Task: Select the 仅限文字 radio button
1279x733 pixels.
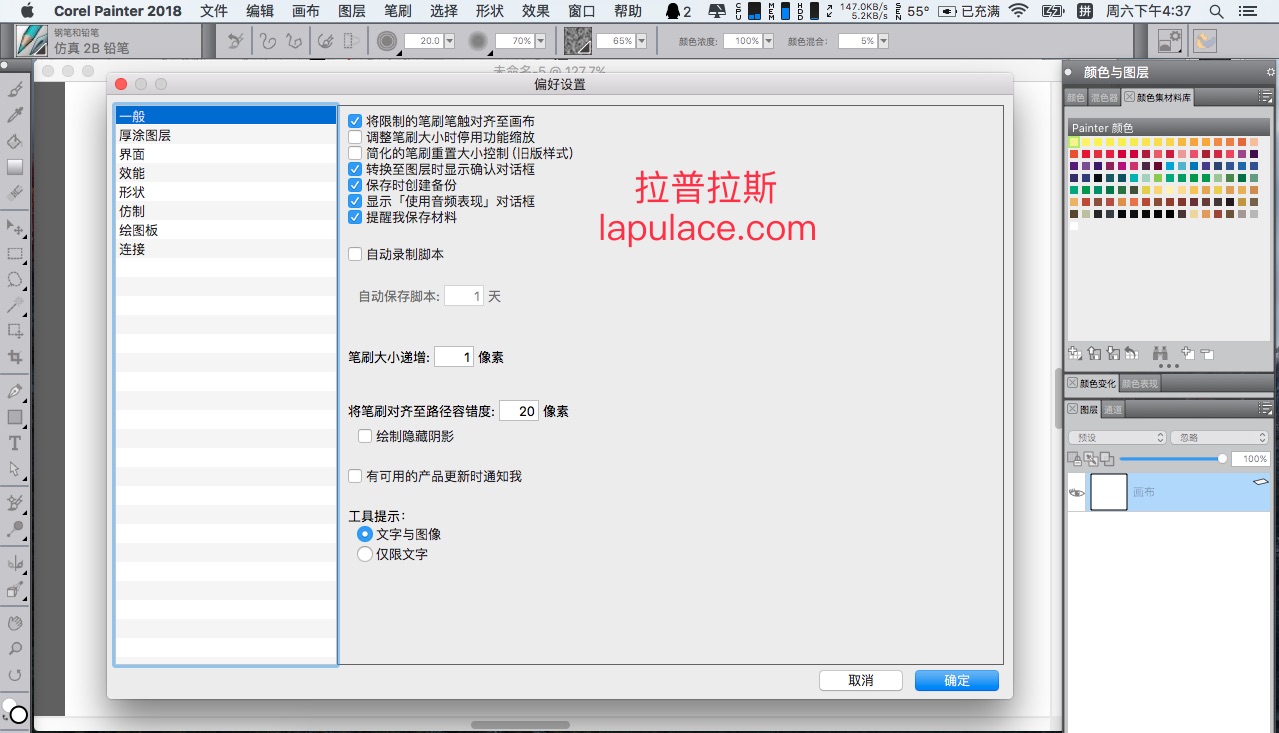Action: pyautogui.click(x=365, y=554)
